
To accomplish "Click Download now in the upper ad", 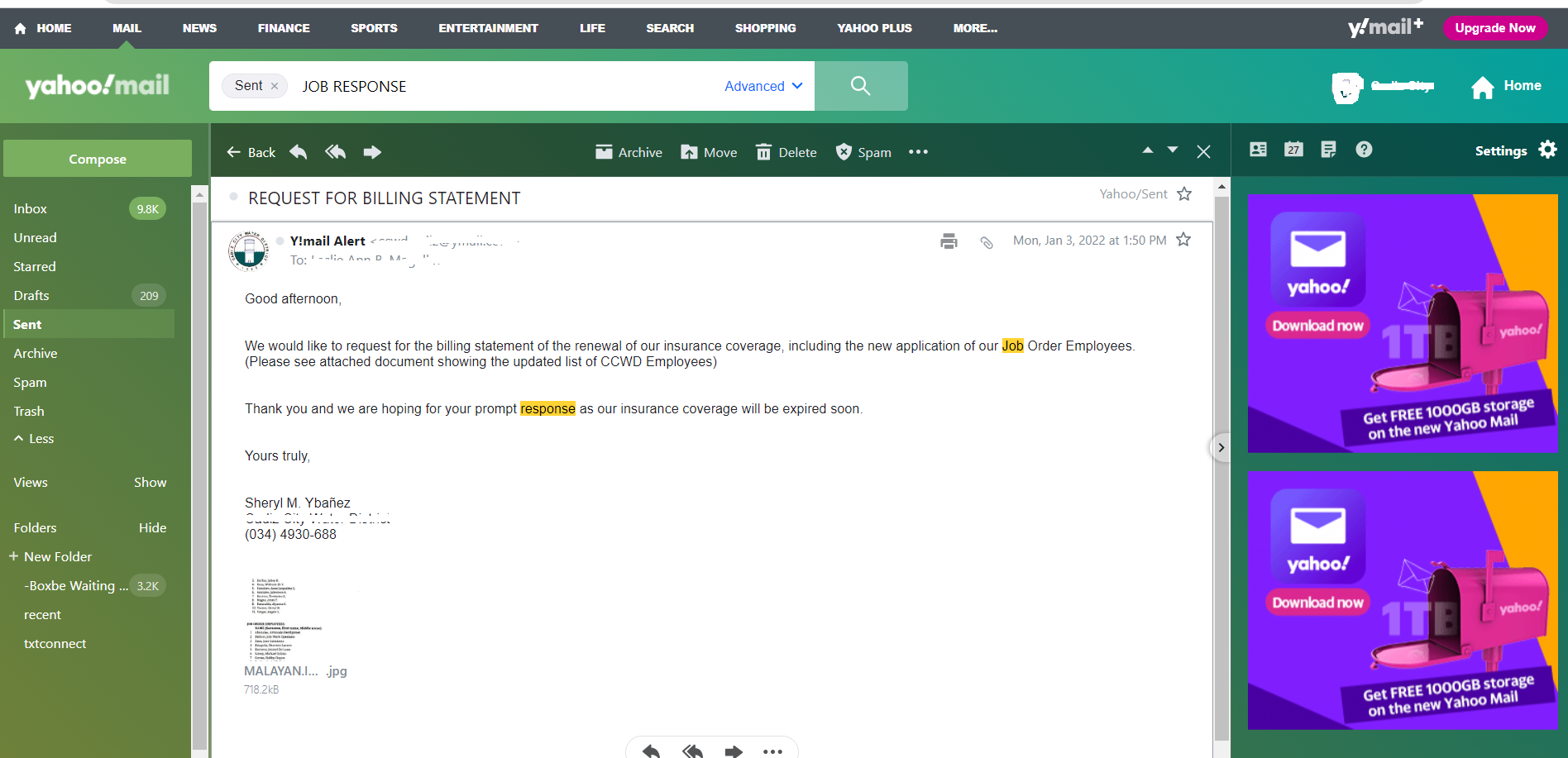I will pyautogui.click(x=1317, y=326).
